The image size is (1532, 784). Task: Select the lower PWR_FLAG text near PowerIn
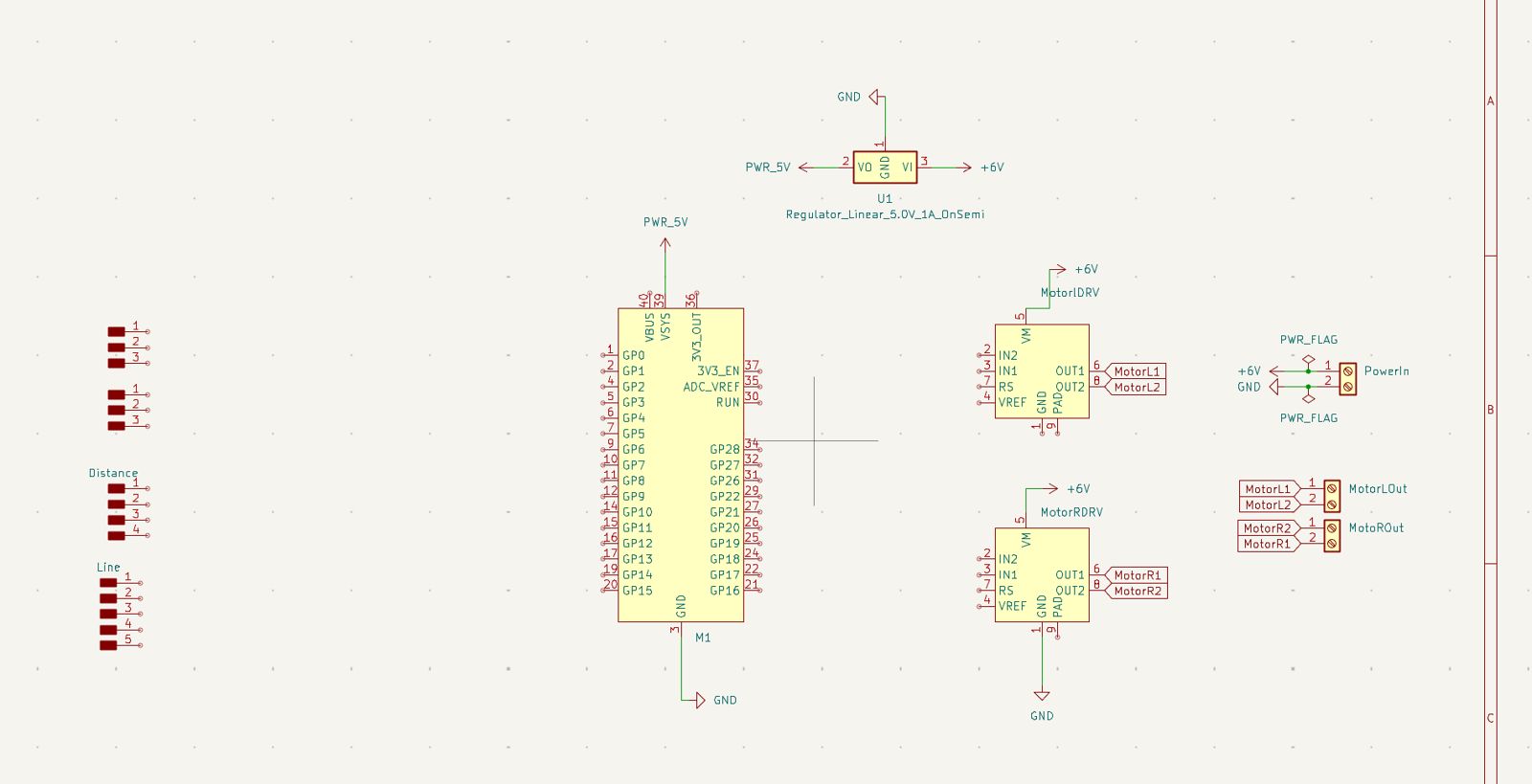coord(1309,418)
